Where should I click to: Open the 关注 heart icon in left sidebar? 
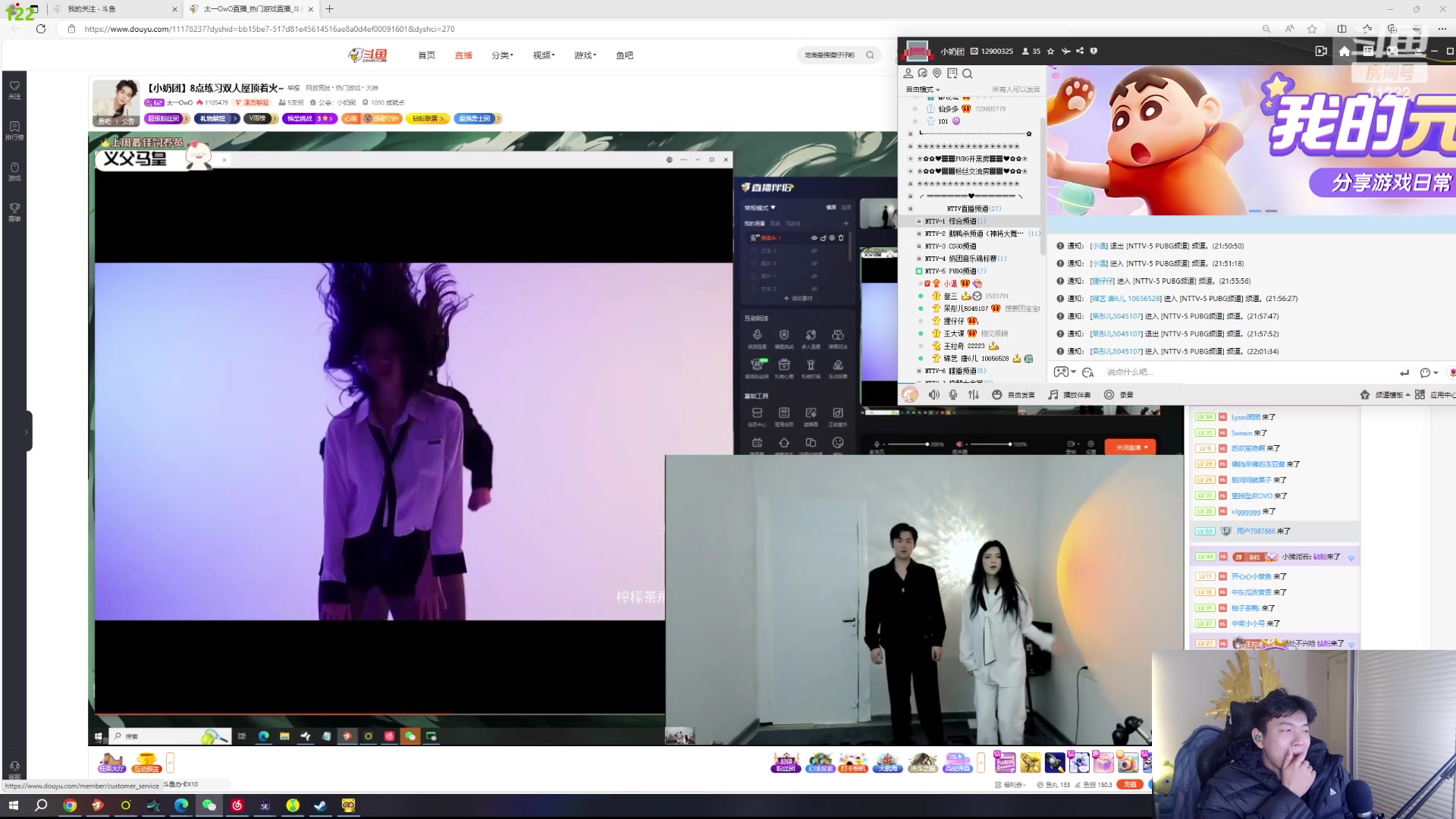(x=14, y=89)
